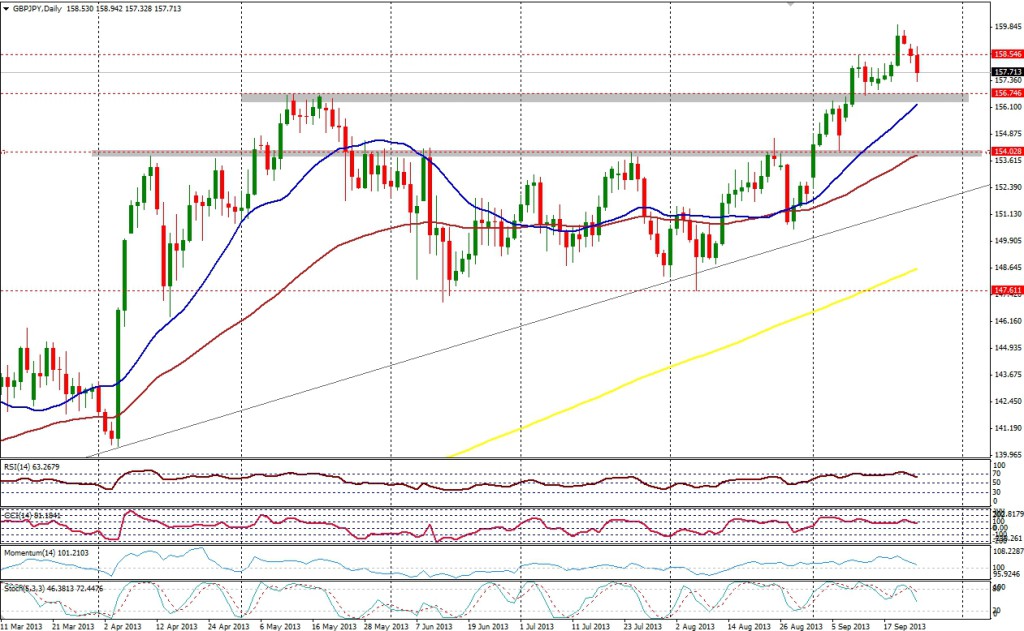The image size is (1024, 631).
Task: Select the yellow moving average line
Action: point(700,353)
